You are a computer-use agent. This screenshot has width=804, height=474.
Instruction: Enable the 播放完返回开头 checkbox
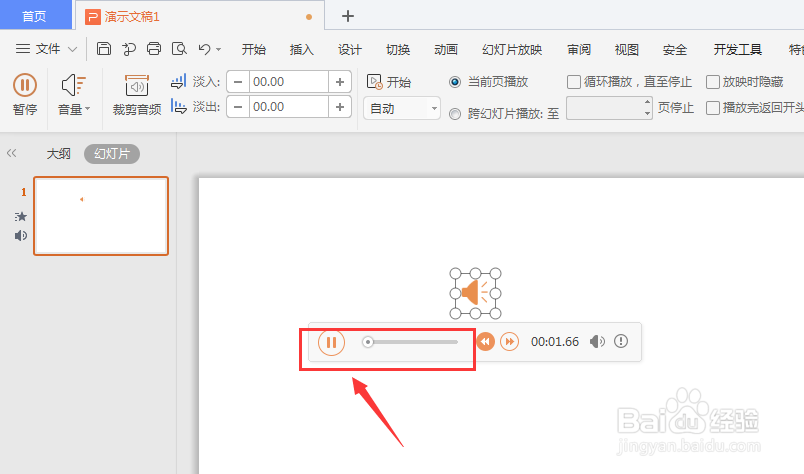click(x=713, y=108)
